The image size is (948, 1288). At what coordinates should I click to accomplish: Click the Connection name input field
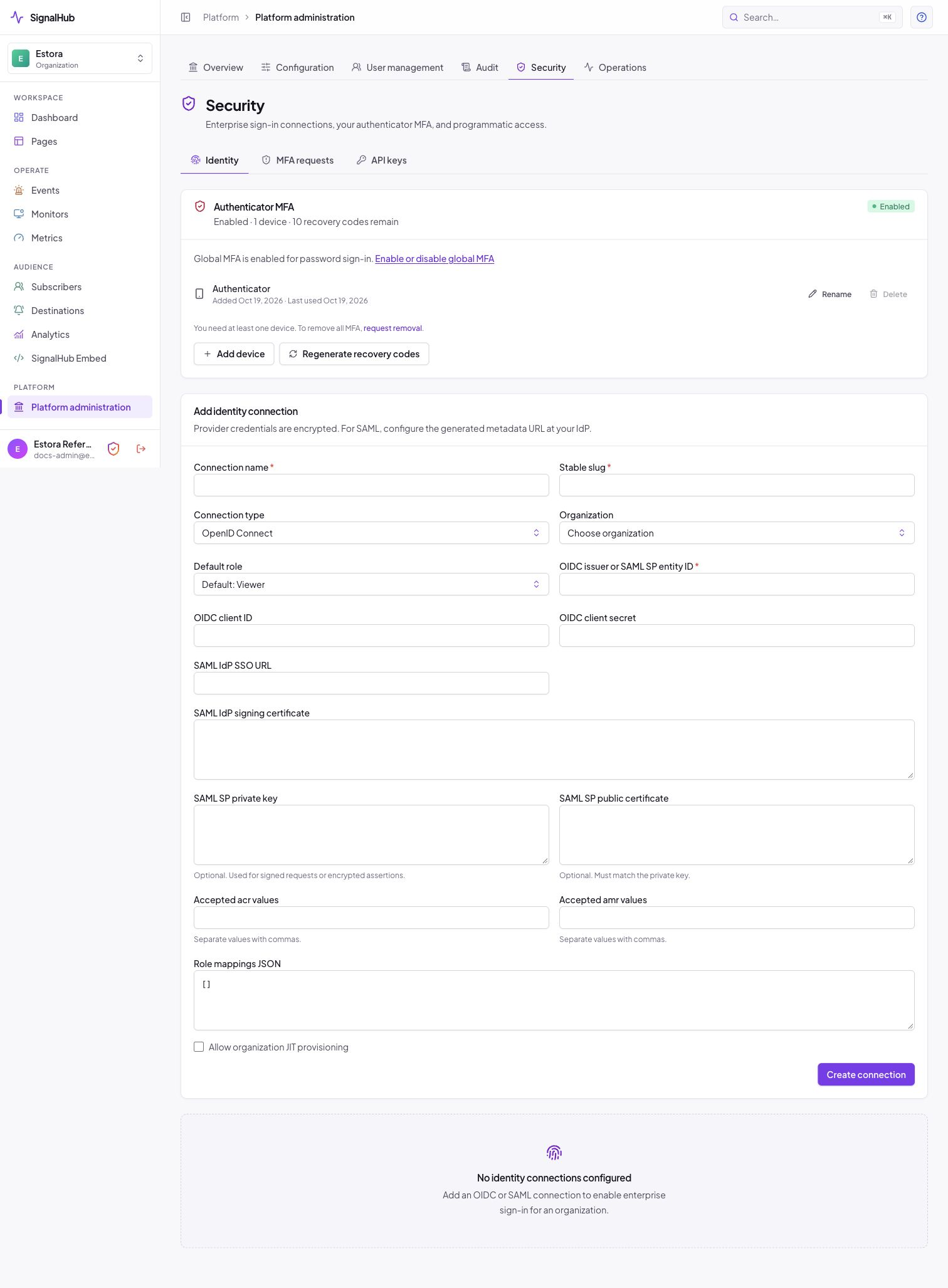(371, 485)
